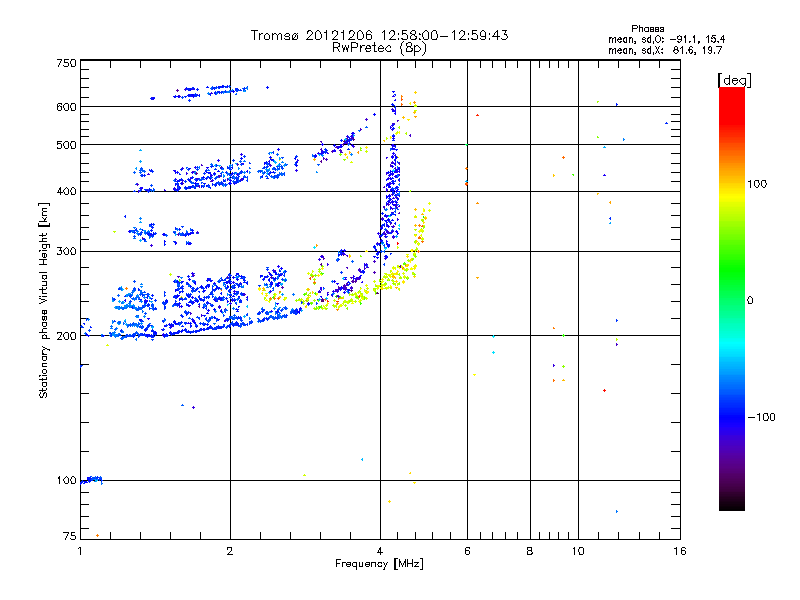Click the 75 tick on the height axis
Viewport: 800px width, 600px height.
(x=69, y=536)
